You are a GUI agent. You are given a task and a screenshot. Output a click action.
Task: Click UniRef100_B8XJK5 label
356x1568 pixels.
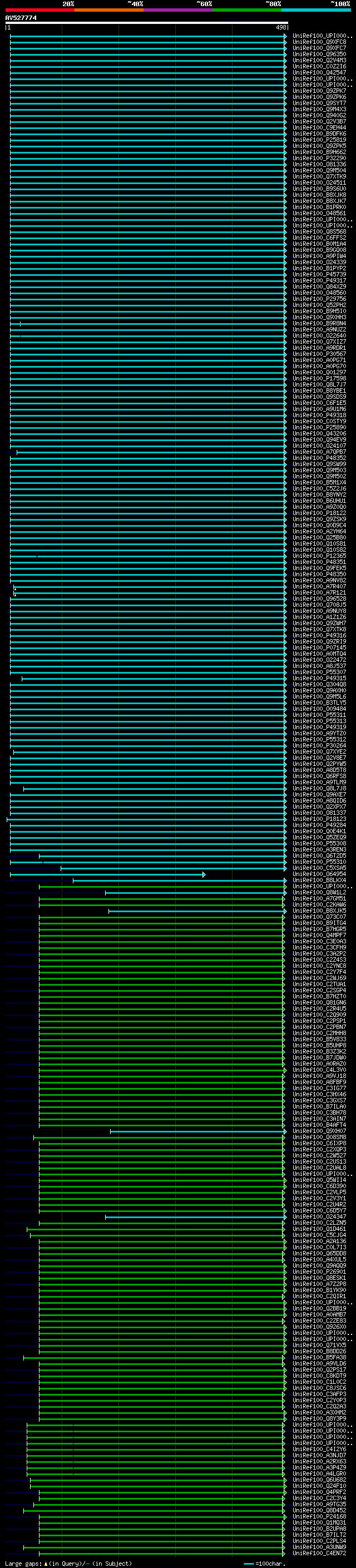tap(319, 911)
